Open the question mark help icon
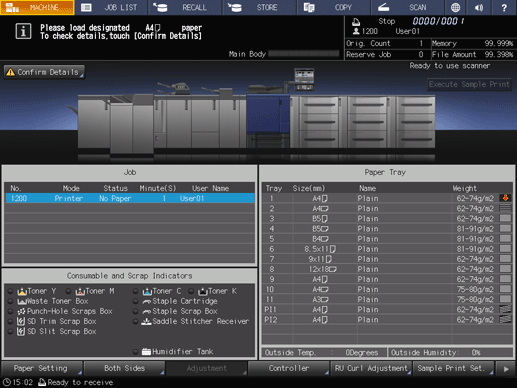517x388 pixels. (x=504, y=7)
